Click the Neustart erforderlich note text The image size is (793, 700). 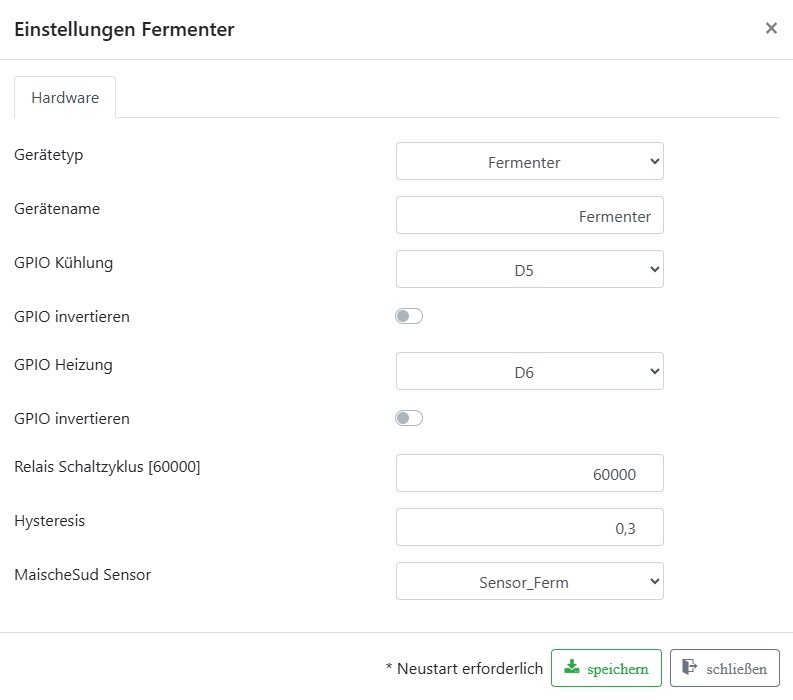coord(464,668)
